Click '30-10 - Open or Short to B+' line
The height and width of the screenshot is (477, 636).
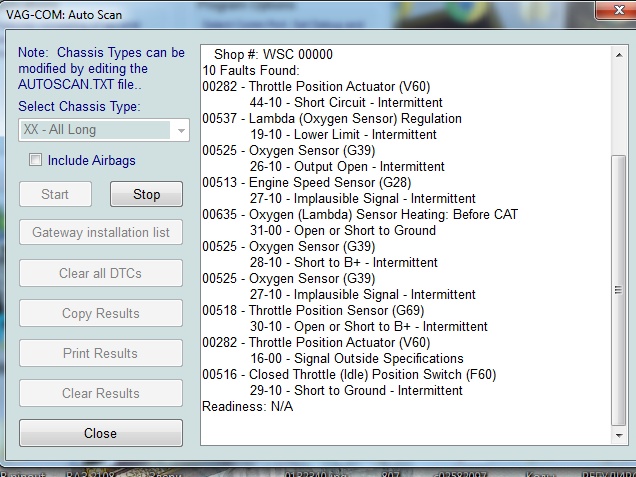[369, 327]
